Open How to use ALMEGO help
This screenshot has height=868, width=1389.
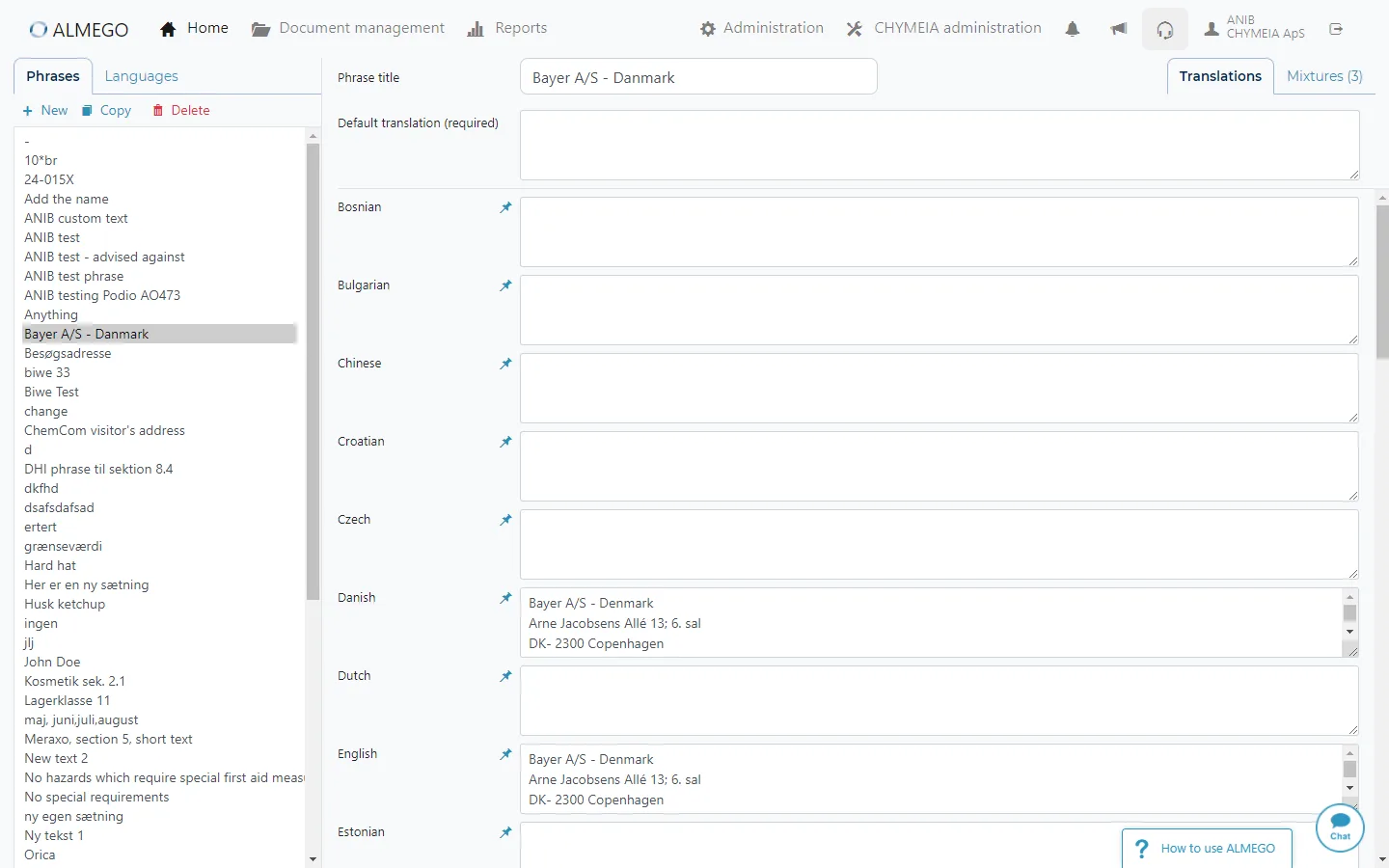pyautogui.click(x=1207, y=849)
